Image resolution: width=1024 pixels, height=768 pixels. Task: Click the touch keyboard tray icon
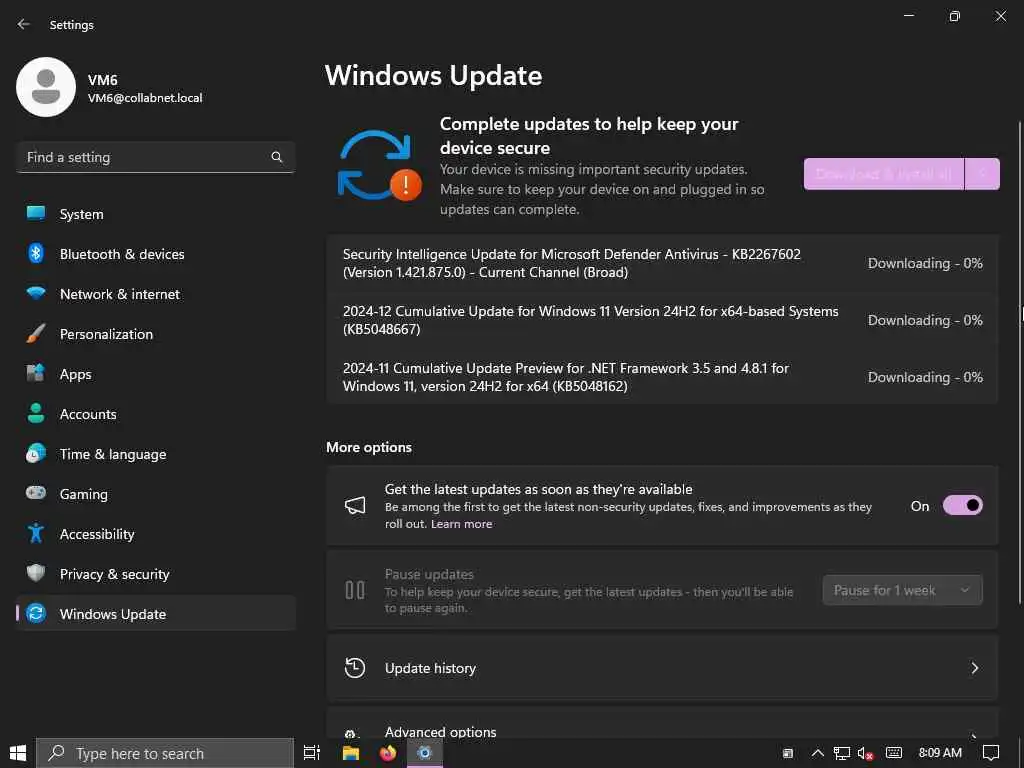[x=894, y=753]
